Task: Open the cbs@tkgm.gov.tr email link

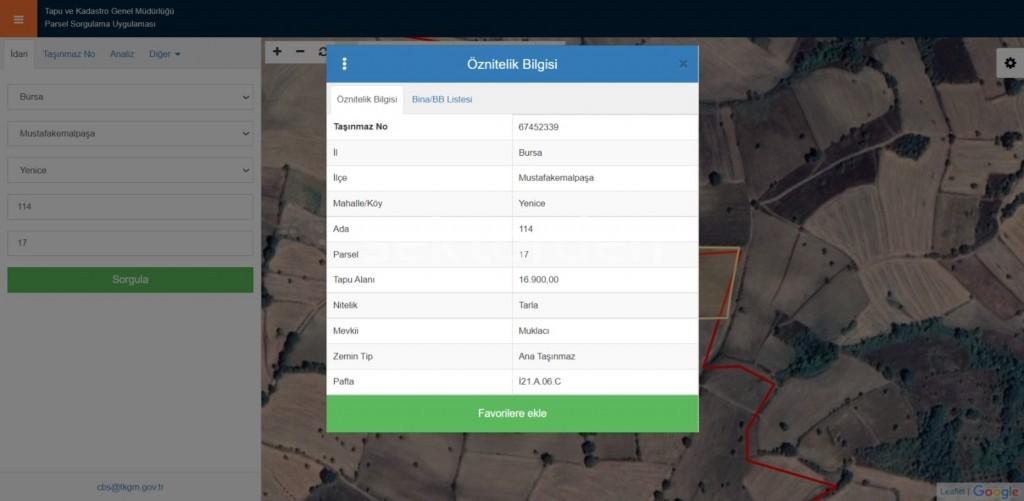Action: click(x=130, y=487)
